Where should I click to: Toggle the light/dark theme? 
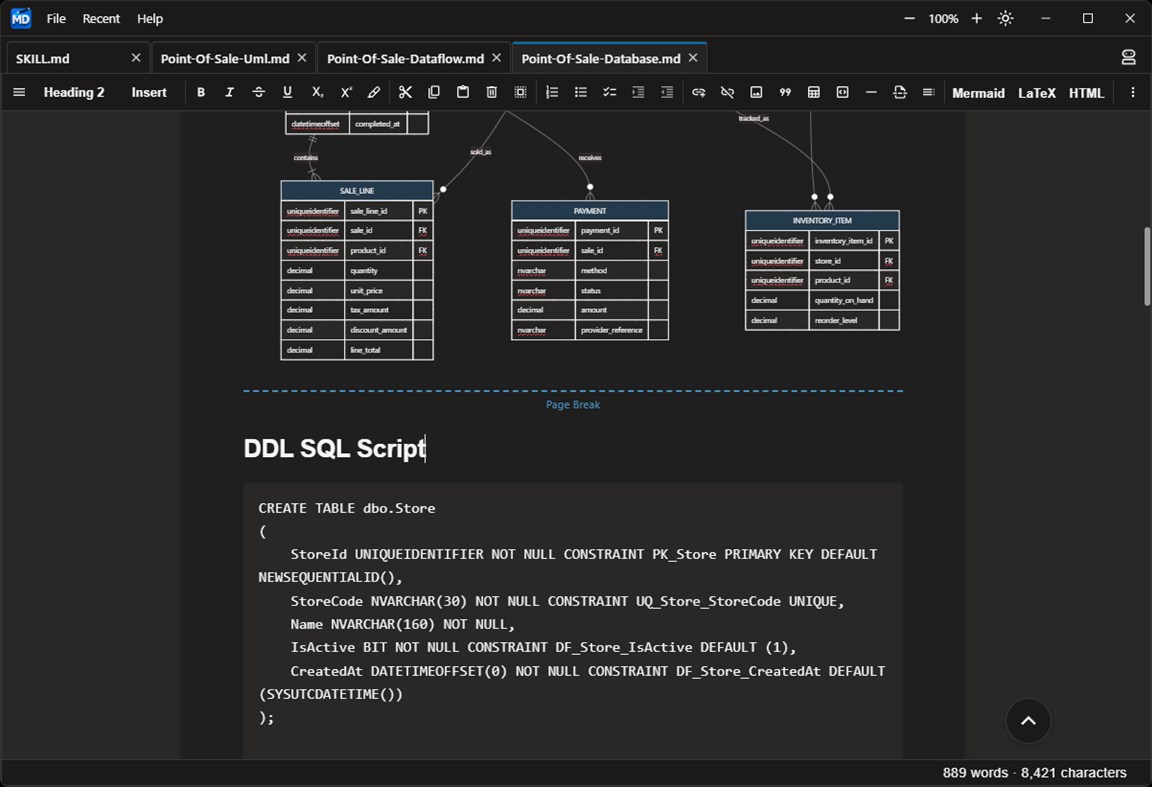pyautogui.click(x=1005, y=18)
